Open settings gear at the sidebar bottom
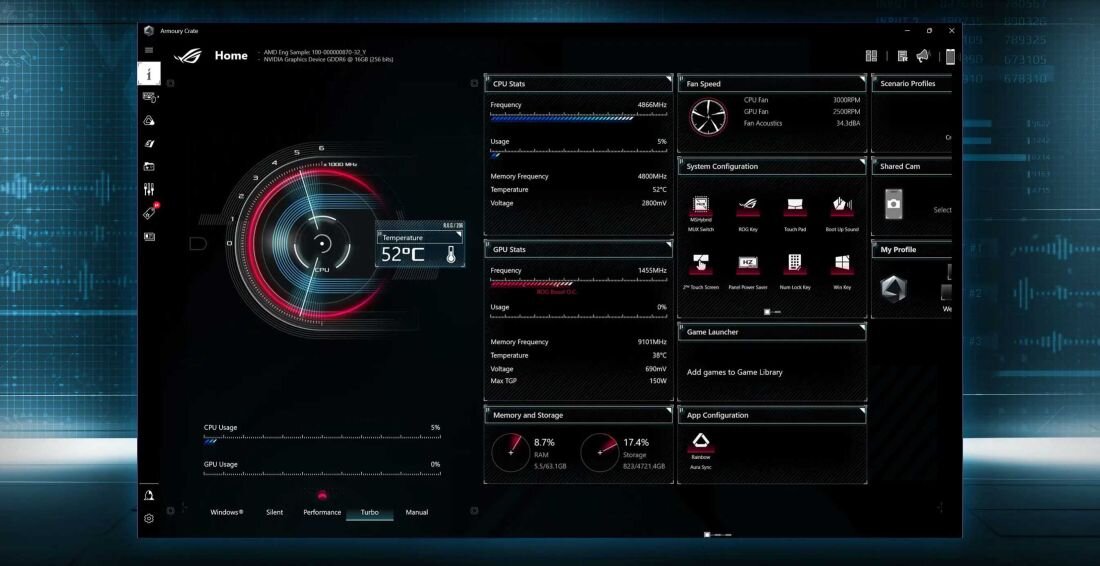Viewport: 1100px width, 566px height. [x=149, y=518]
